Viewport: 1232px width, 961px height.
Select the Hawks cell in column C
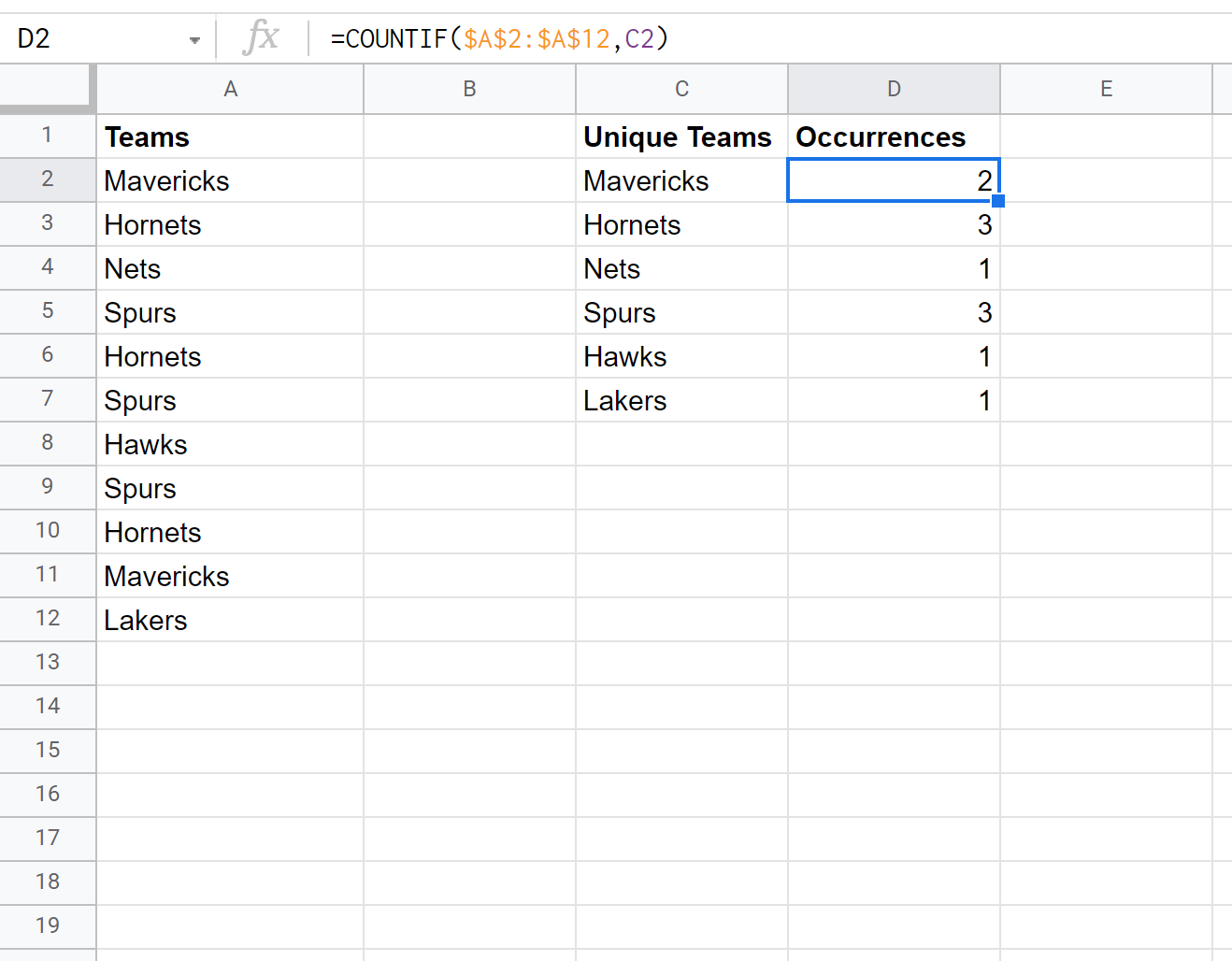tap(681, 356)
